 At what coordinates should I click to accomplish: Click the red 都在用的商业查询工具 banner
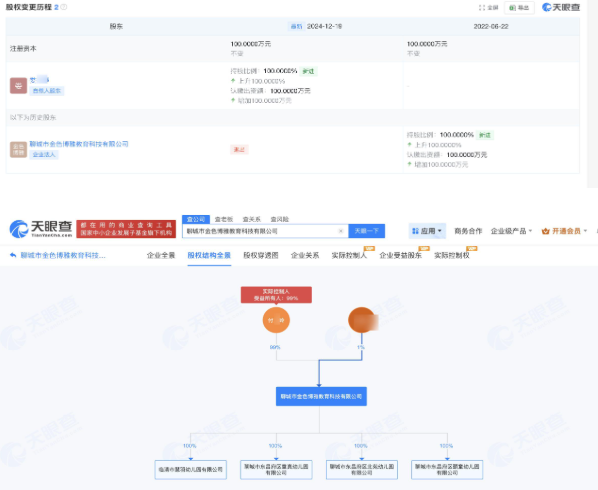126,229
